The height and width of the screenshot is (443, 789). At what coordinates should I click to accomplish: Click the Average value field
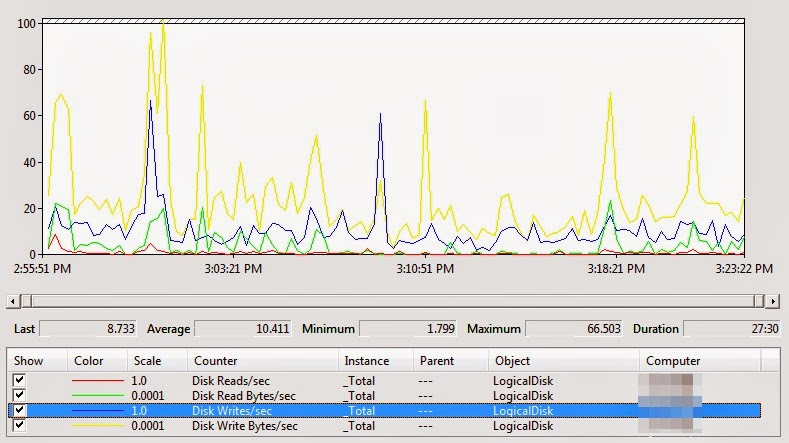tap(243, 329)
